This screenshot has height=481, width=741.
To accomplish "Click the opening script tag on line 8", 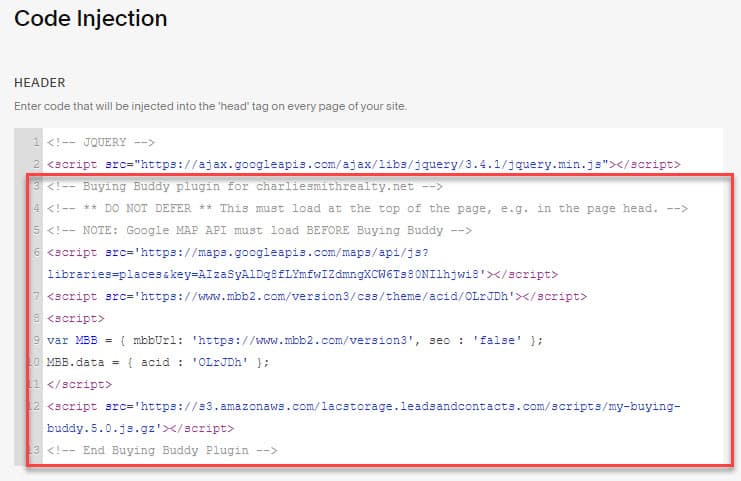I will coord(76,318).
